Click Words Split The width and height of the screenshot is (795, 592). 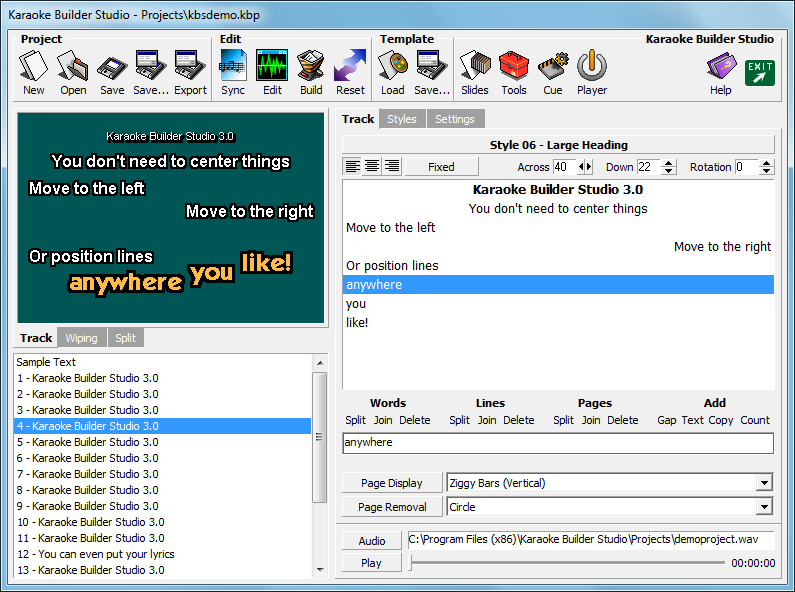pyautogui.click(x=355, y=420)
